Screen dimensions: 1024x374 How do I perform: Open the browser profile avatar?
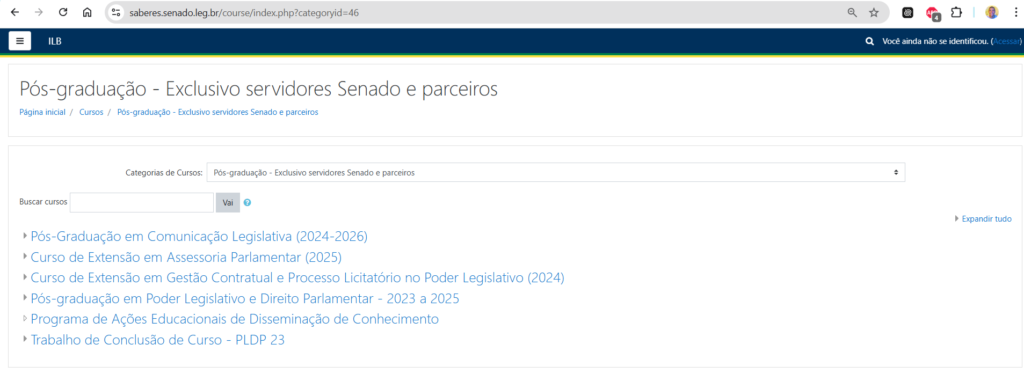[x=992, y=12]
